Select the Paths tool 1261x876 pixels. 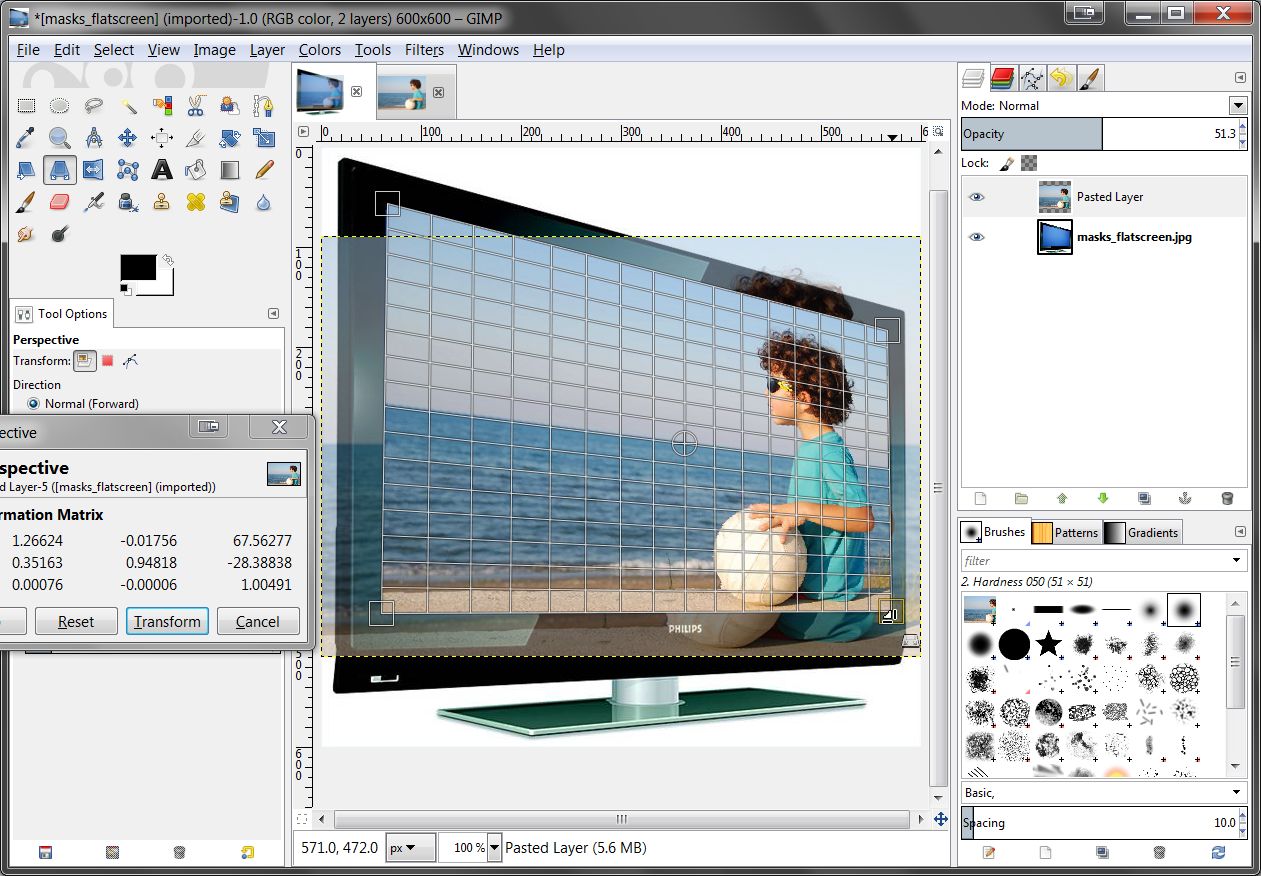(x=264, y=105)
